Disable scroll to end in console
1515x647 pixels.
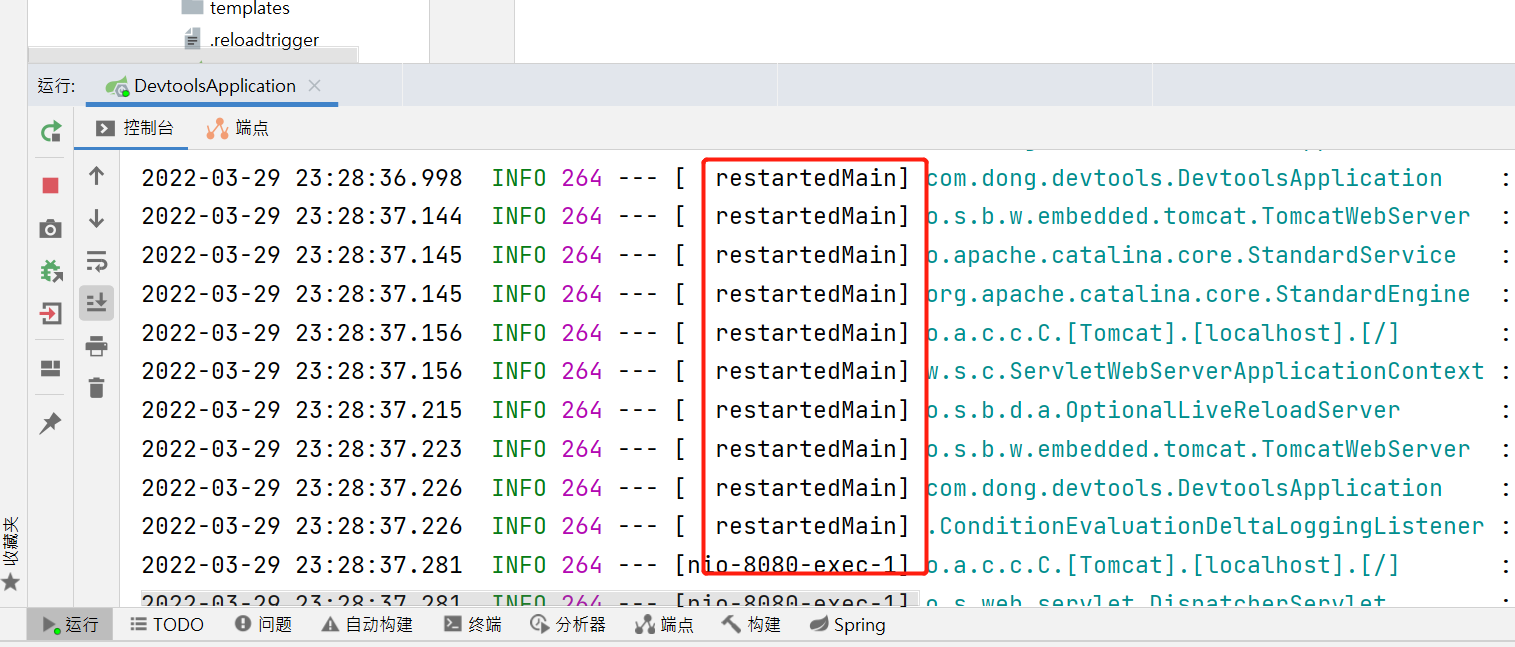pos(96,302)
